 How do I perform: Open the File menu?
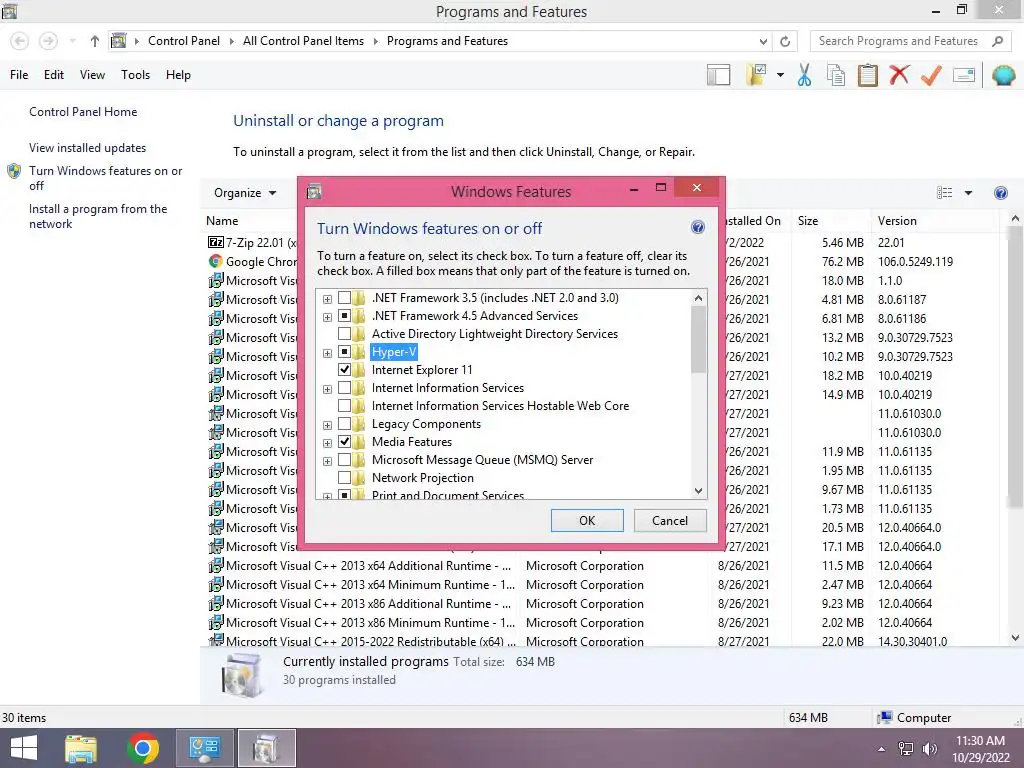[x=19, y=74]
